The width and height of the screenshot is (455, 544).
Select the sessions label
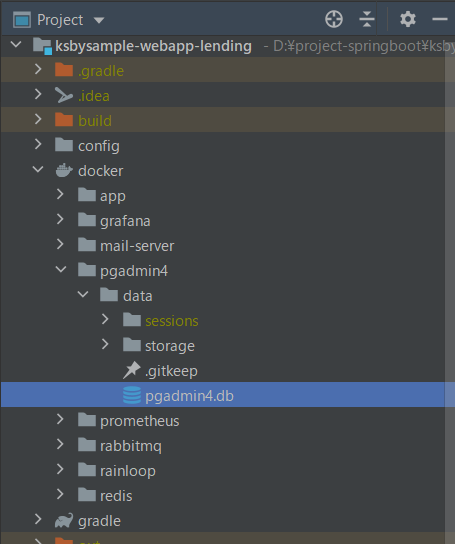[x=172, y=321]
